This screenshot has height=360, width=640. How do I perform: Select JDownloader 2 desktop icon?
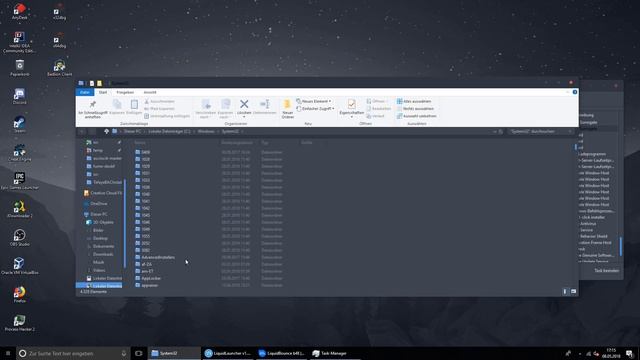(19, 209)
